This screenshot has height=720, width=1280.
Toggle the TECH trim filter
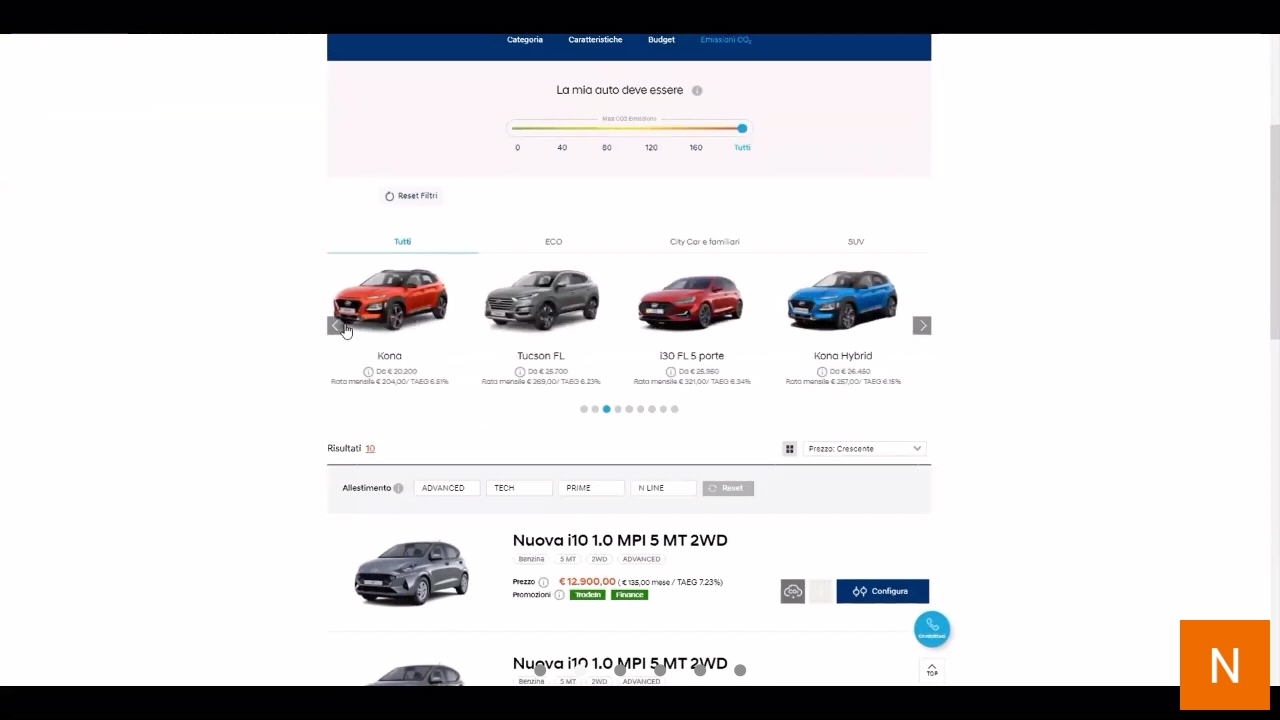pyautogui.click(x=519, y=488)
